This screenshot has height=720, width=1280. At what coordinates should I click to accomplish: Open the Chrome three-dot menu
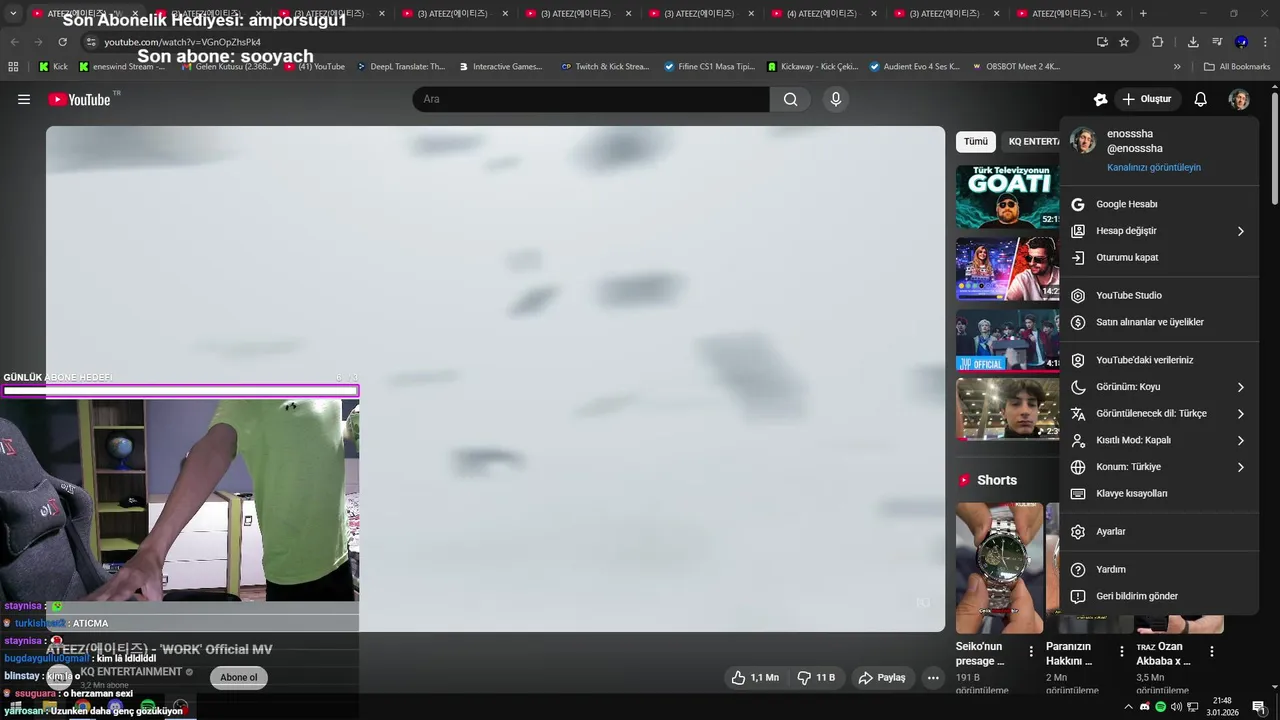(1265, 42)
